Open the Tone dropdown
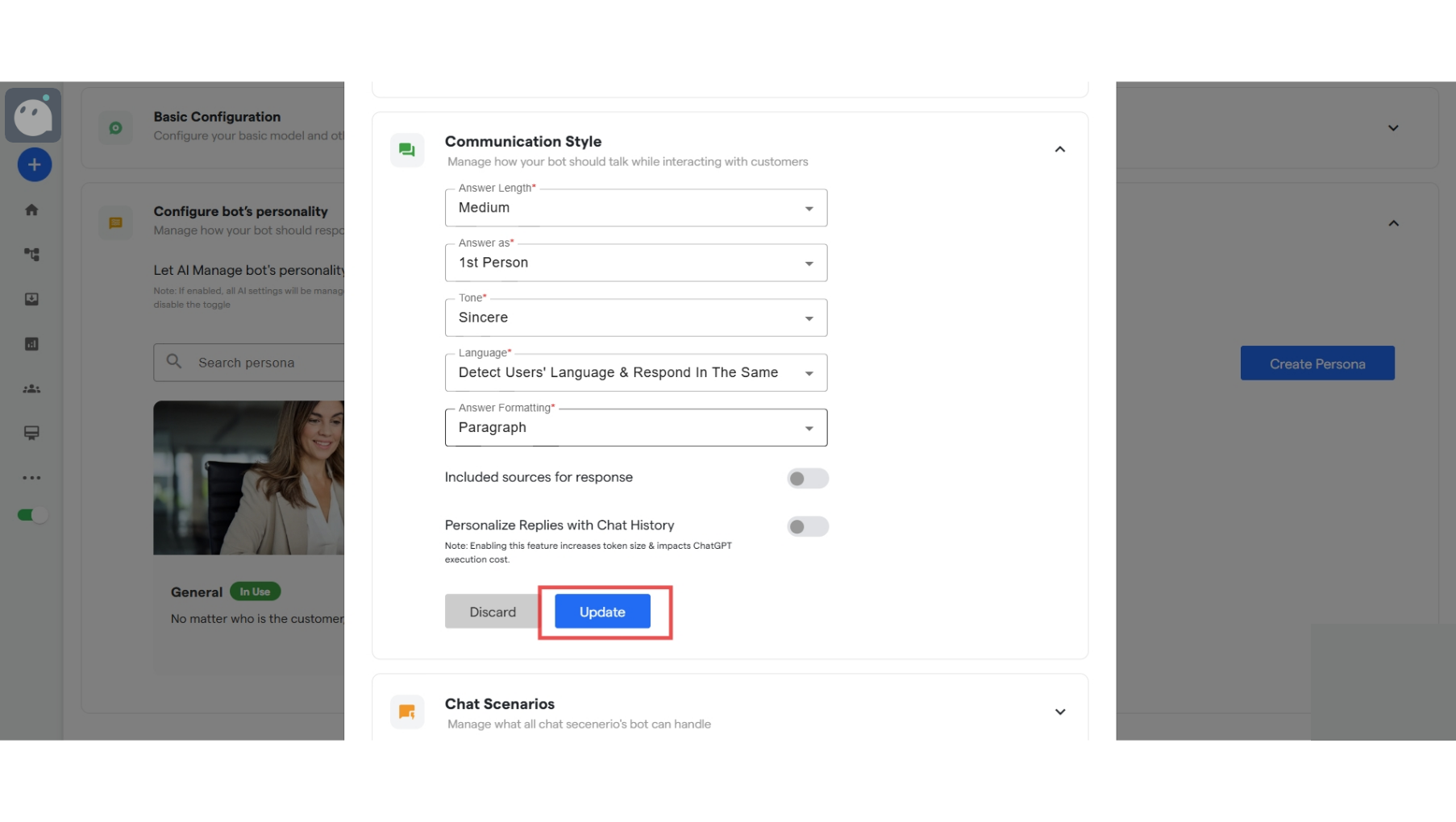Screen dimensions: 1456x822 (636, 318)
